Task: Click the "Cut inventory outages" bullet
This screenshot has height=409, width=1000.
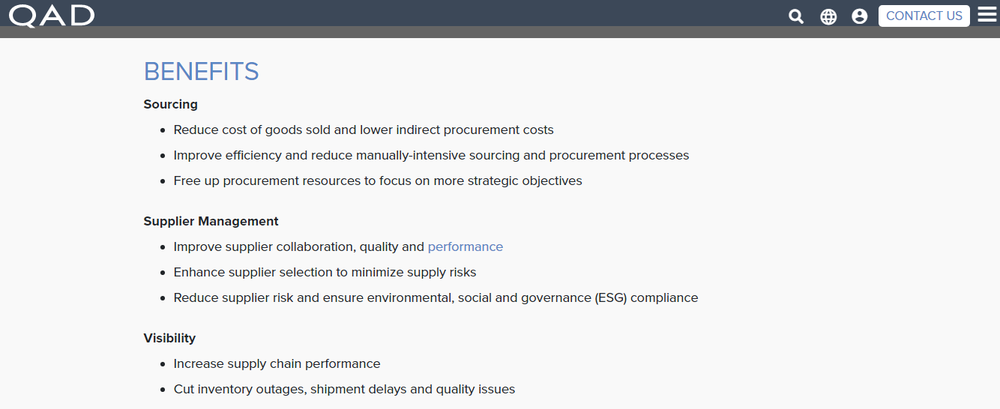Action: pos(344,389)
